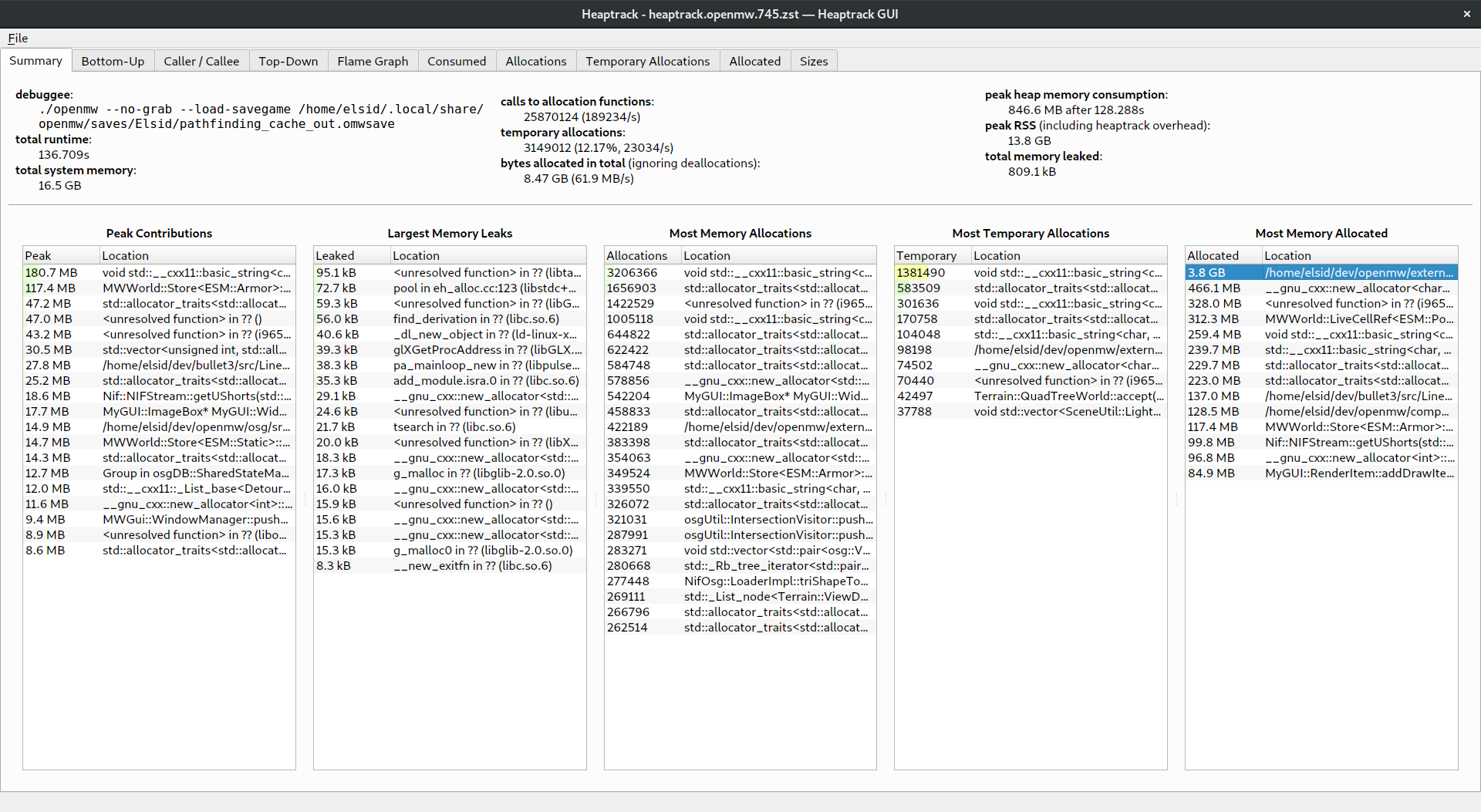This screenshot has height=812, width=1481.
Task: Open the File menu
Action: pos(18,39)
